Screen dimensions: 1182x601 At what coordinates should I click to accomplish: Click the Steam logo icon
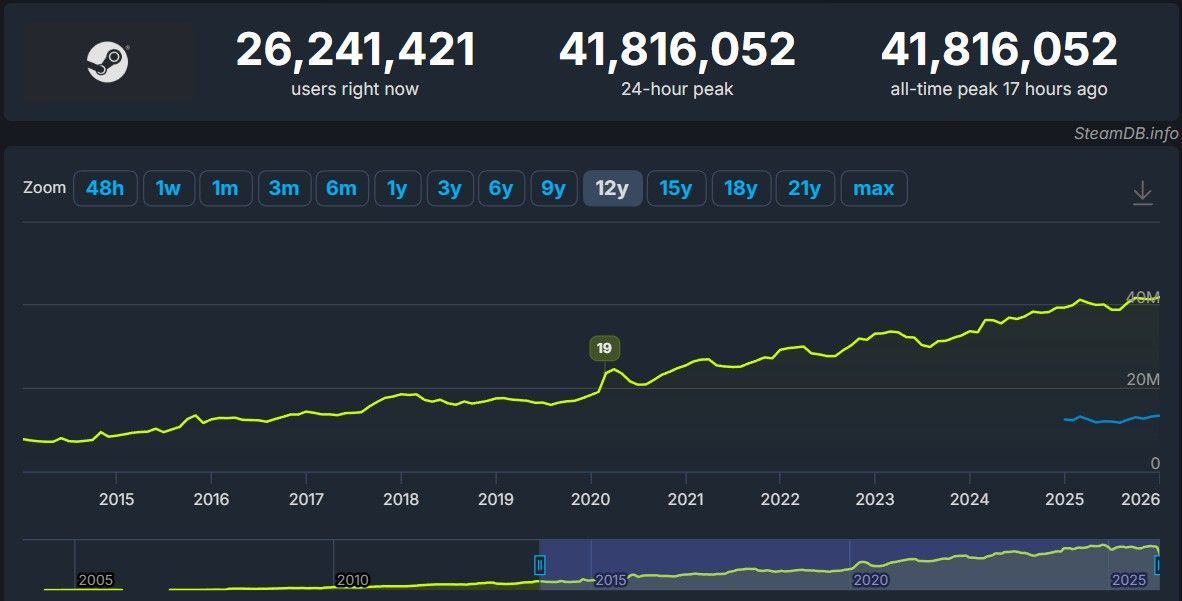coord(108,62)
